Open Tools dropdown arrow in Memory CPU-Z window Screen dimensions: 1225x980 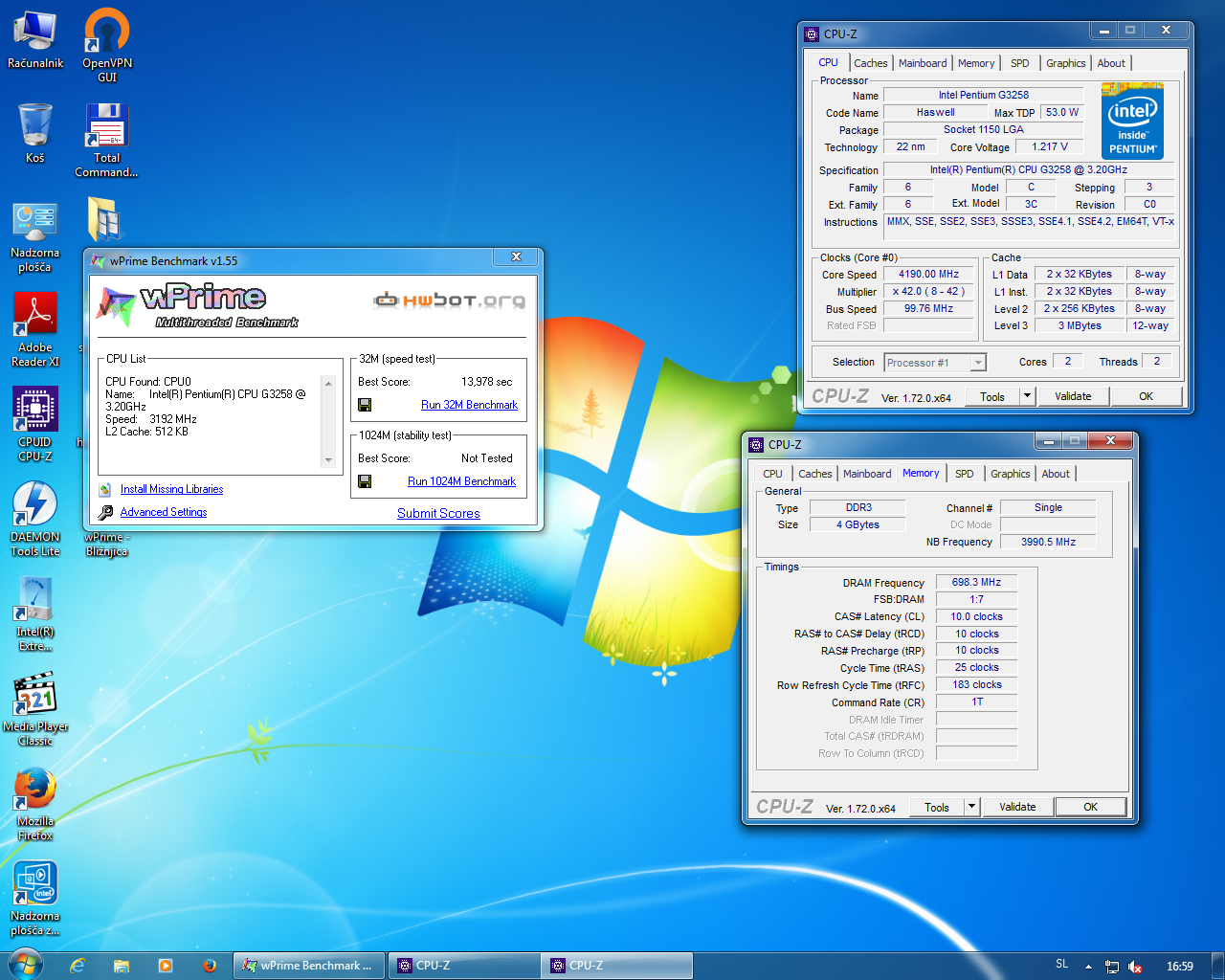pyautogui.click(x=972, y=807)
